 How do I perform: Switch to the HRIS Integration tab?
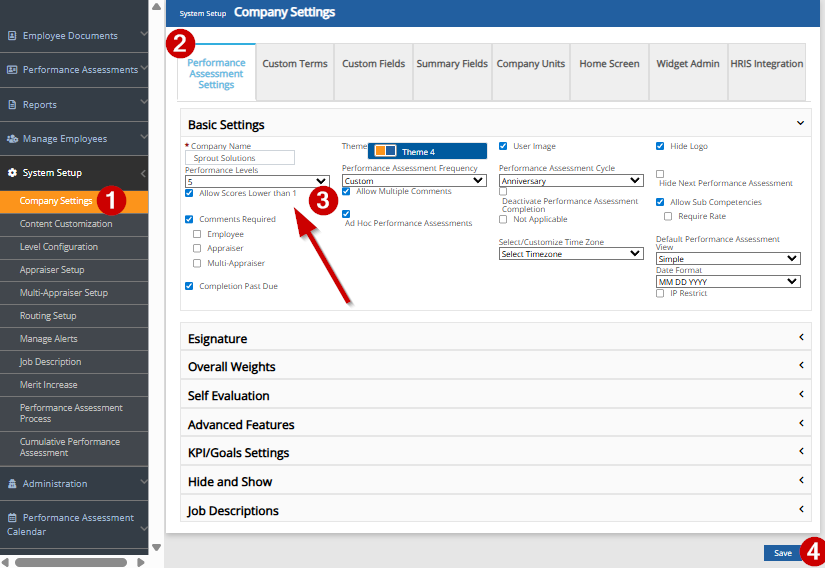tap(765, 64)
